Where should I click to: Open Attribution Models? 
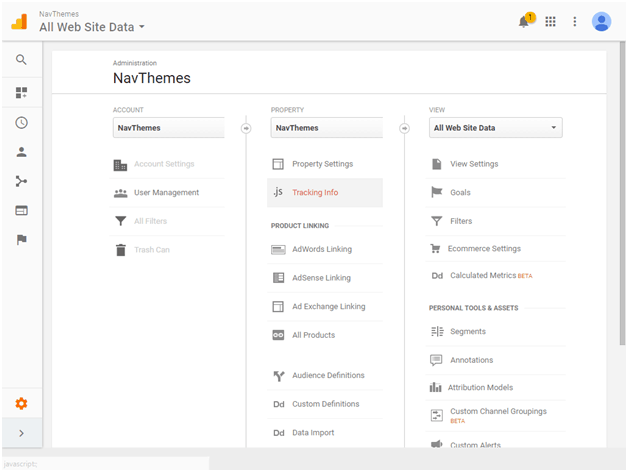click(x=480, y=387)
